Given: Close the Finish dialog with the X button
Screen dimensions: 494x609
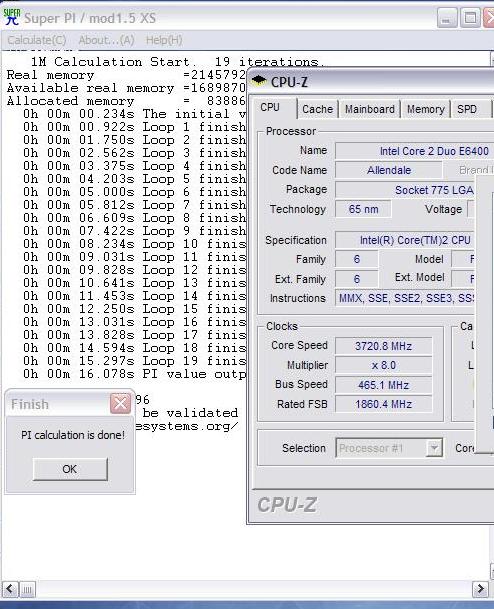Looking at the screenshot, I should (120, 404).
